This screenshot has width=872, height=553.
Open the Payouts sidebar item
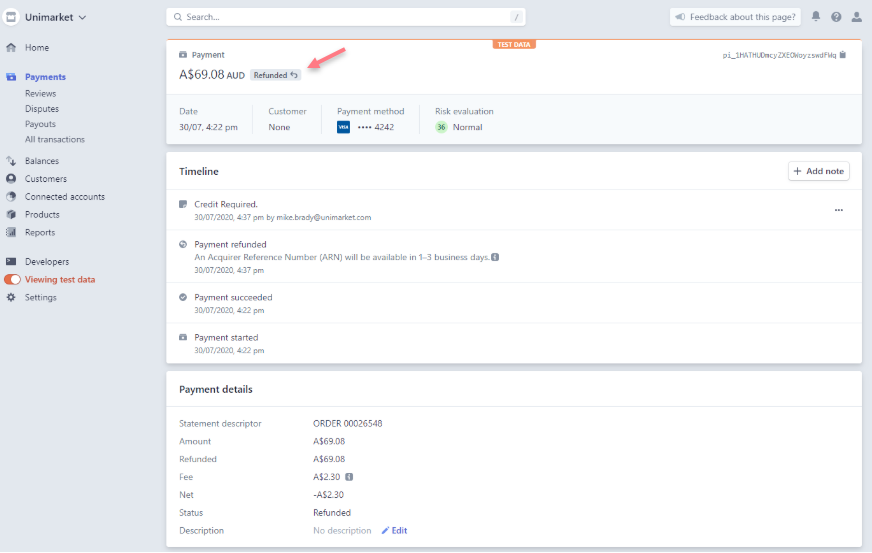pos(40,124)
